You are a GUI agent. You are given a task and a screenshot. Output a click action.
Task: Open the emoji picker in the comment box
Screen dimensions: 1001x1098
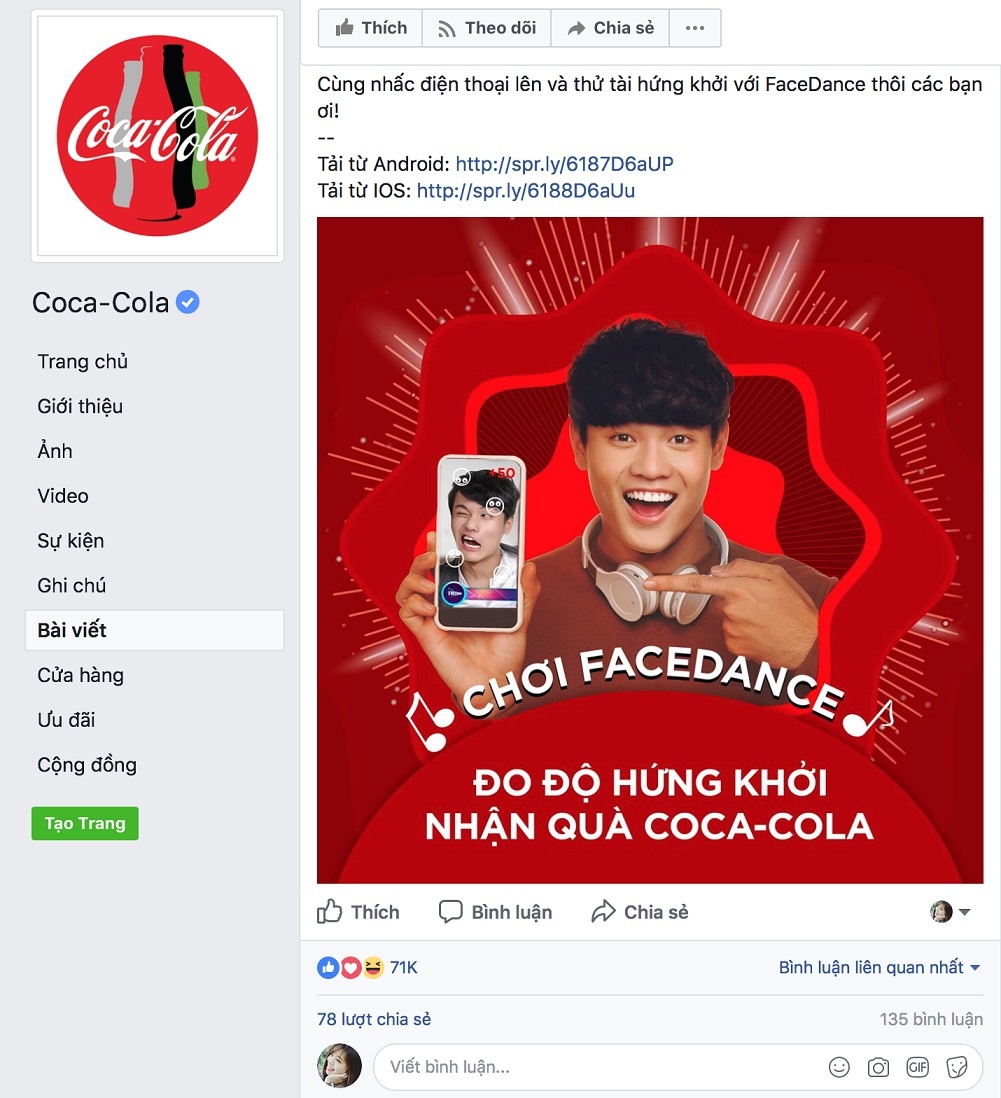(x=839, y=1067)
